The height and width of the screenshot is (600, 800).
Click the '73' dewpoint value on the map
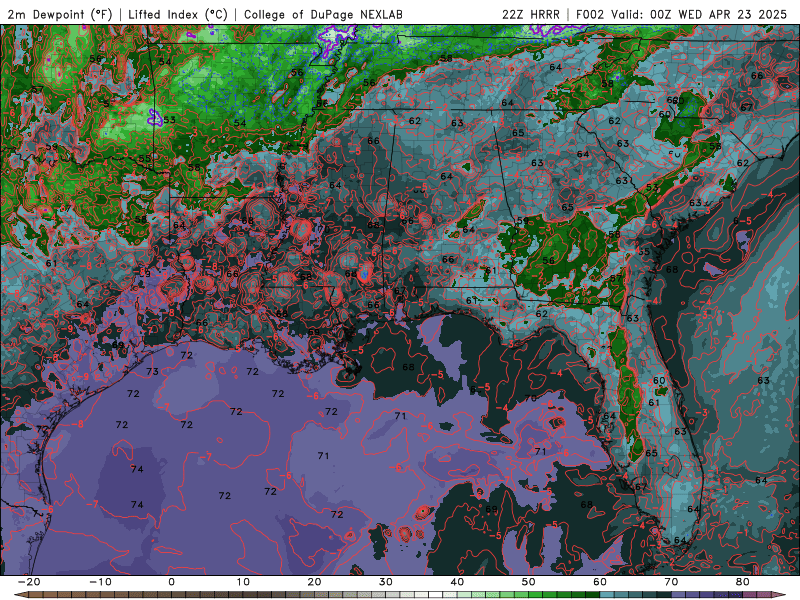pyautogui.click(x=153, y=371)
